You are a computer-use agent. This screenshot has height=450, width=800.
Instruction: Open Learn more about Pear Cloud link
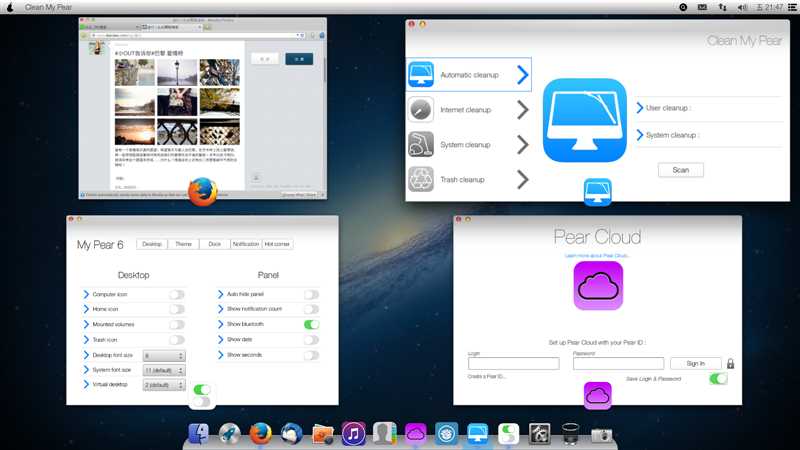tap(597, 255)
